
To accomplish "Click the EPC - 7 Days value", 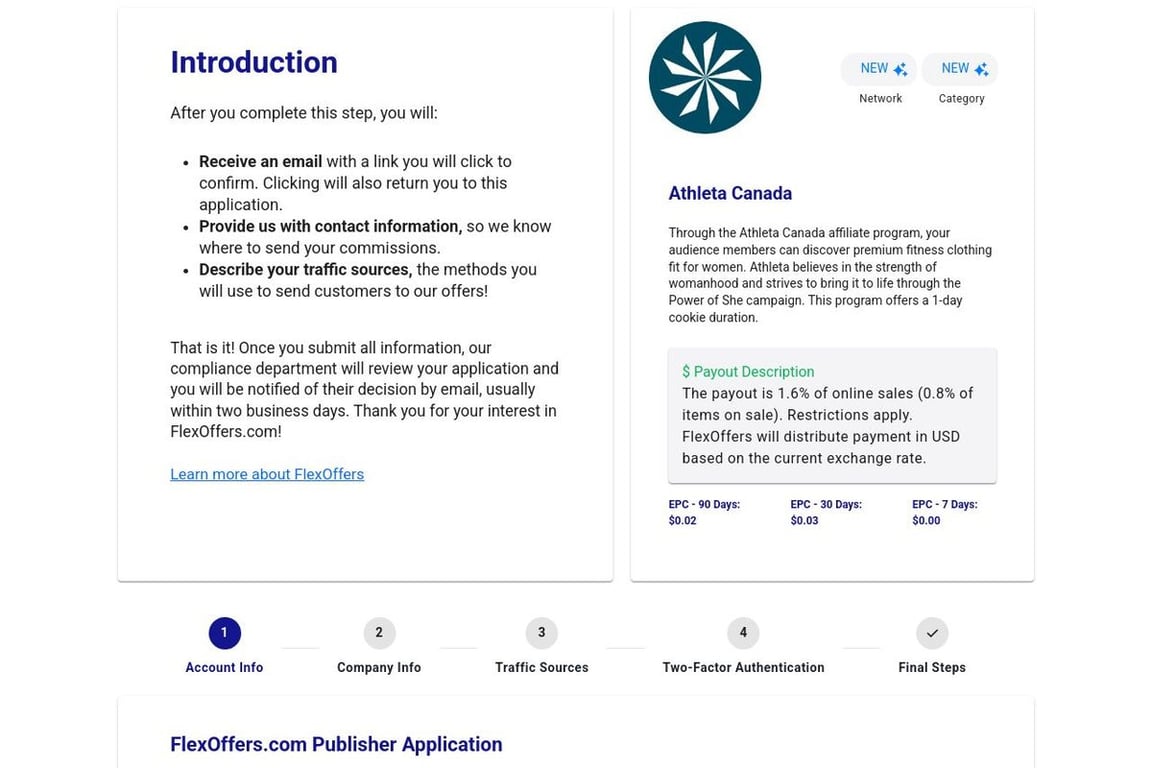I will click(926, 520).
